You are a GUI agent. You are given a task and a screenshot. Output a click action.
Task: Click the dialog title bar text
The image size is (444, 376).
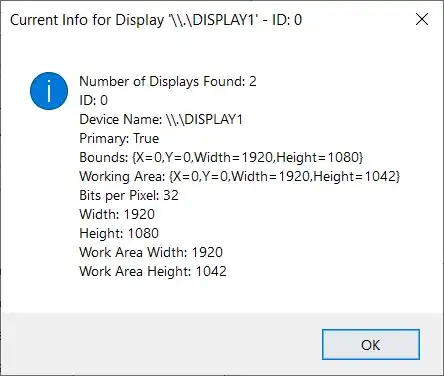(x=156, y=20)
